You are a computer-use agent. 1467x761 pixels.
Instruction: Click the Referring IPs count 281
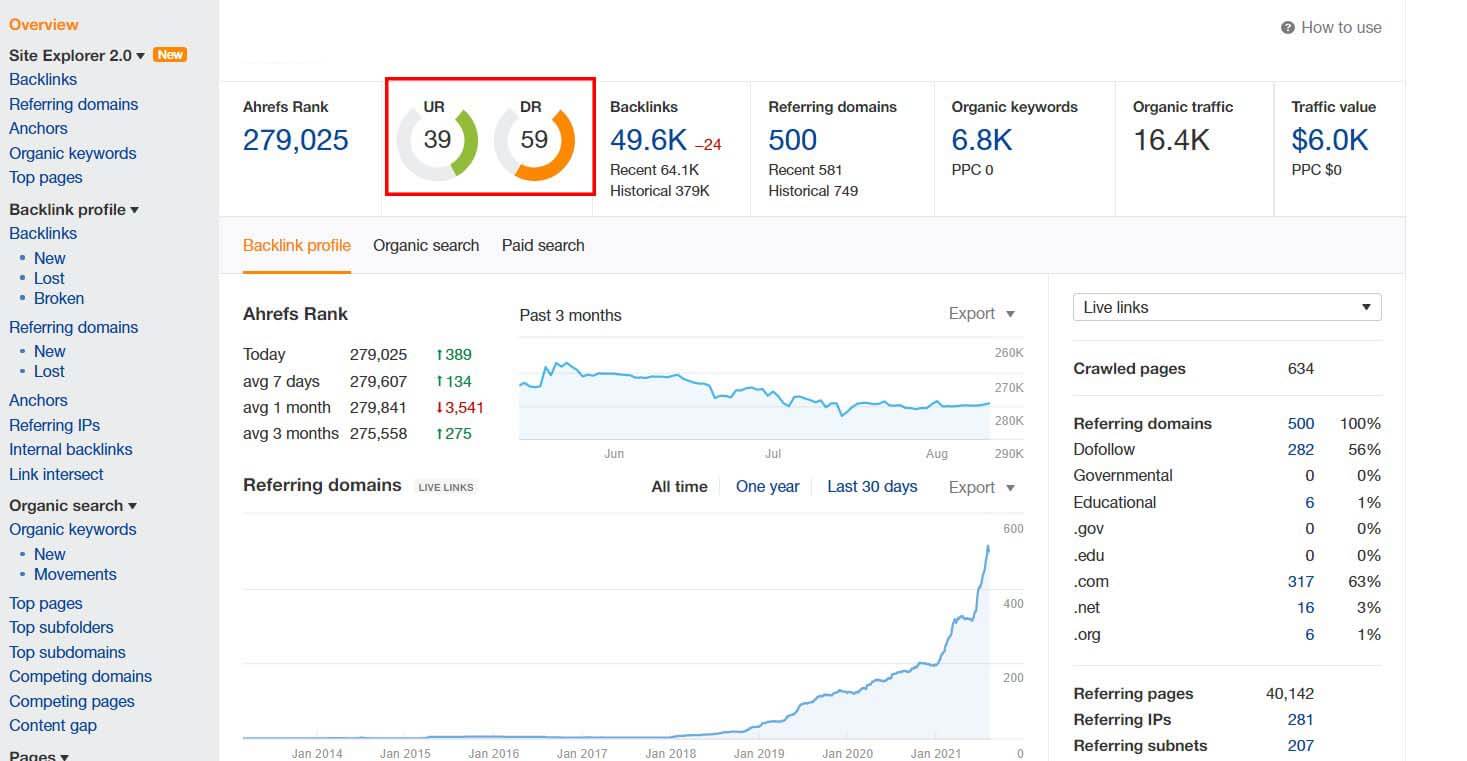pos(1301,720)
